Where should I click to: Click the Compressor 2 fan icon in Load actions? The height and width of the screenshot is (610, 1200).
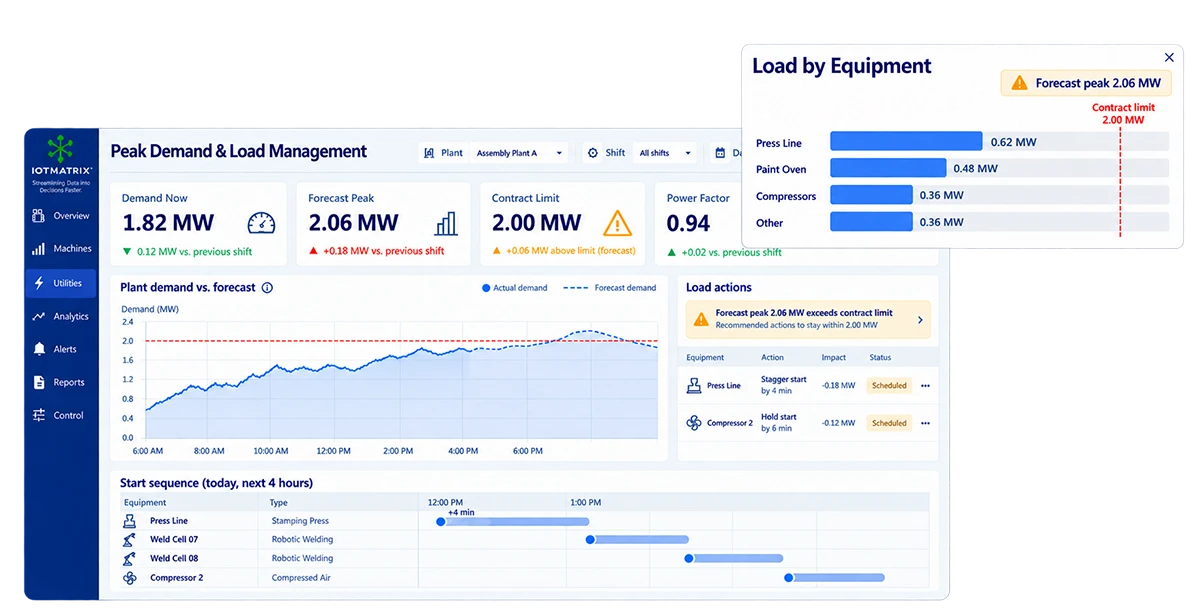694,423
